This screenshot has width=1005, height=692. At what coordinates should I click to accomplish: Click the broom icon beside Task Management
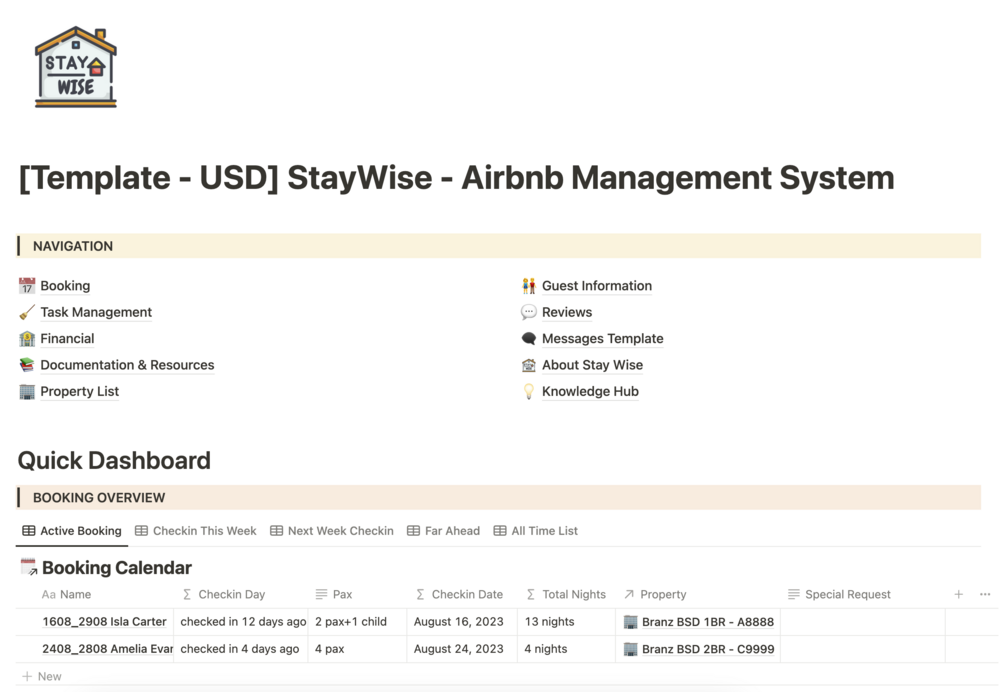coord(27,312)
